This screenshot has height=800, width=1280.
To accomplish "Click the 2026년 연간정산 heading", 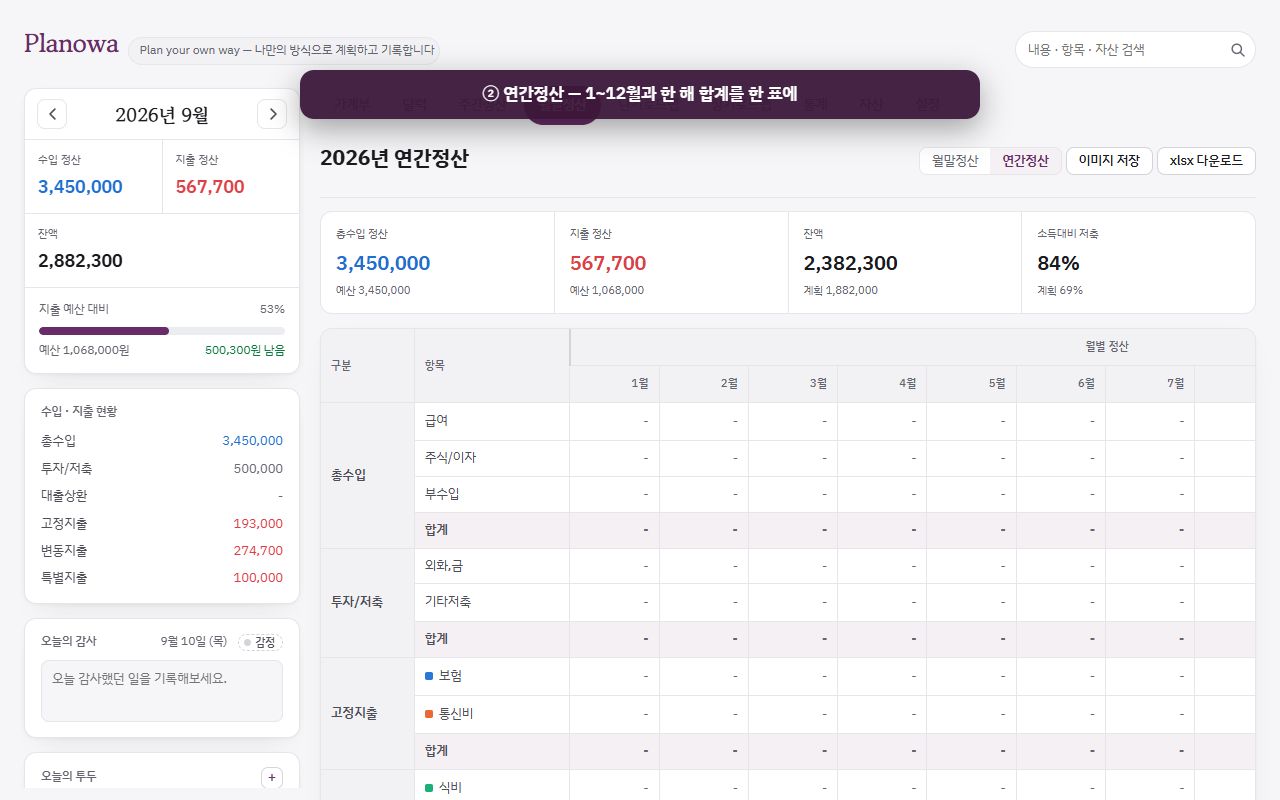I will (x=394, y=159).
